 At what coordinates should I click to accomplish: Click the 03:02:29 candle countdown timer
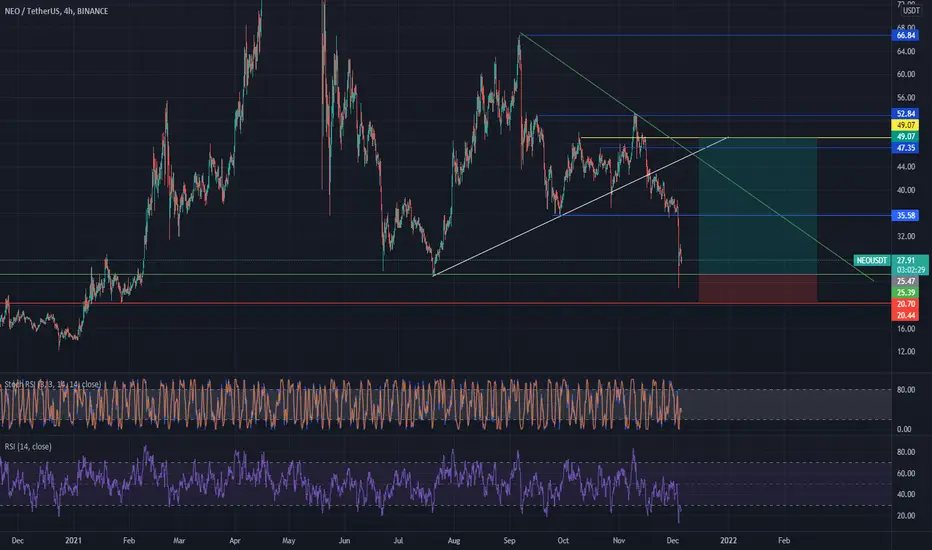911,270
